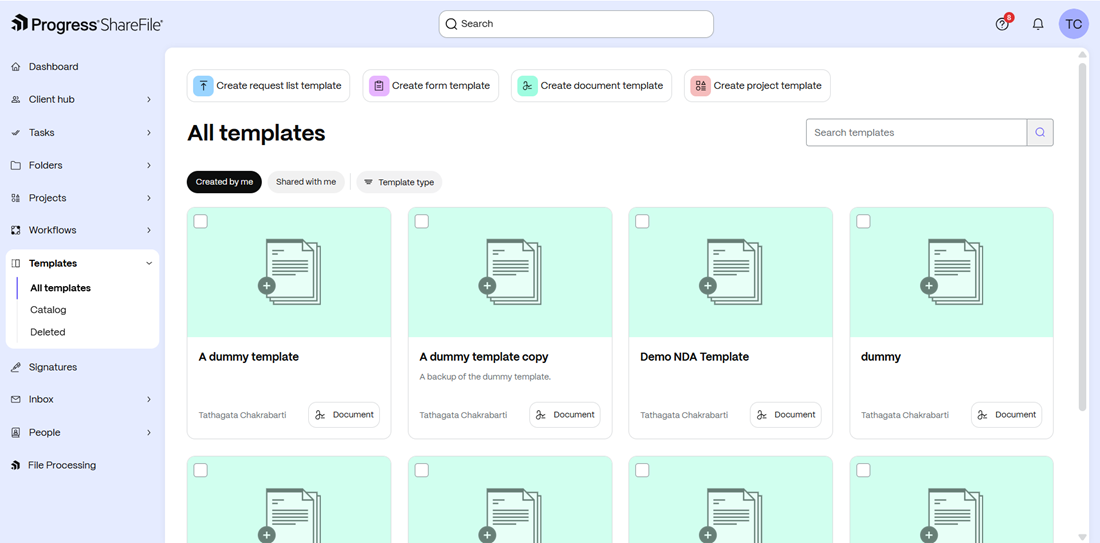
Task: Click Create project template button
Action: pos(758,86)
